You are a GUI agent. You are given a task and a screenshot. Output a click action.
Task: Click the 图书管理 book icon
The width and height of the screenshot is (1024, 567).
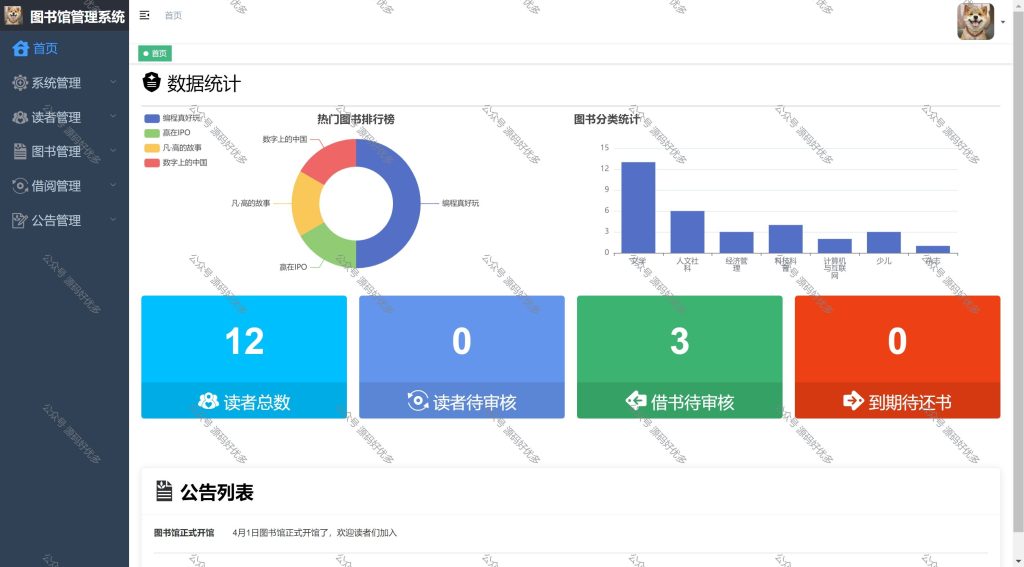point(20,152)
